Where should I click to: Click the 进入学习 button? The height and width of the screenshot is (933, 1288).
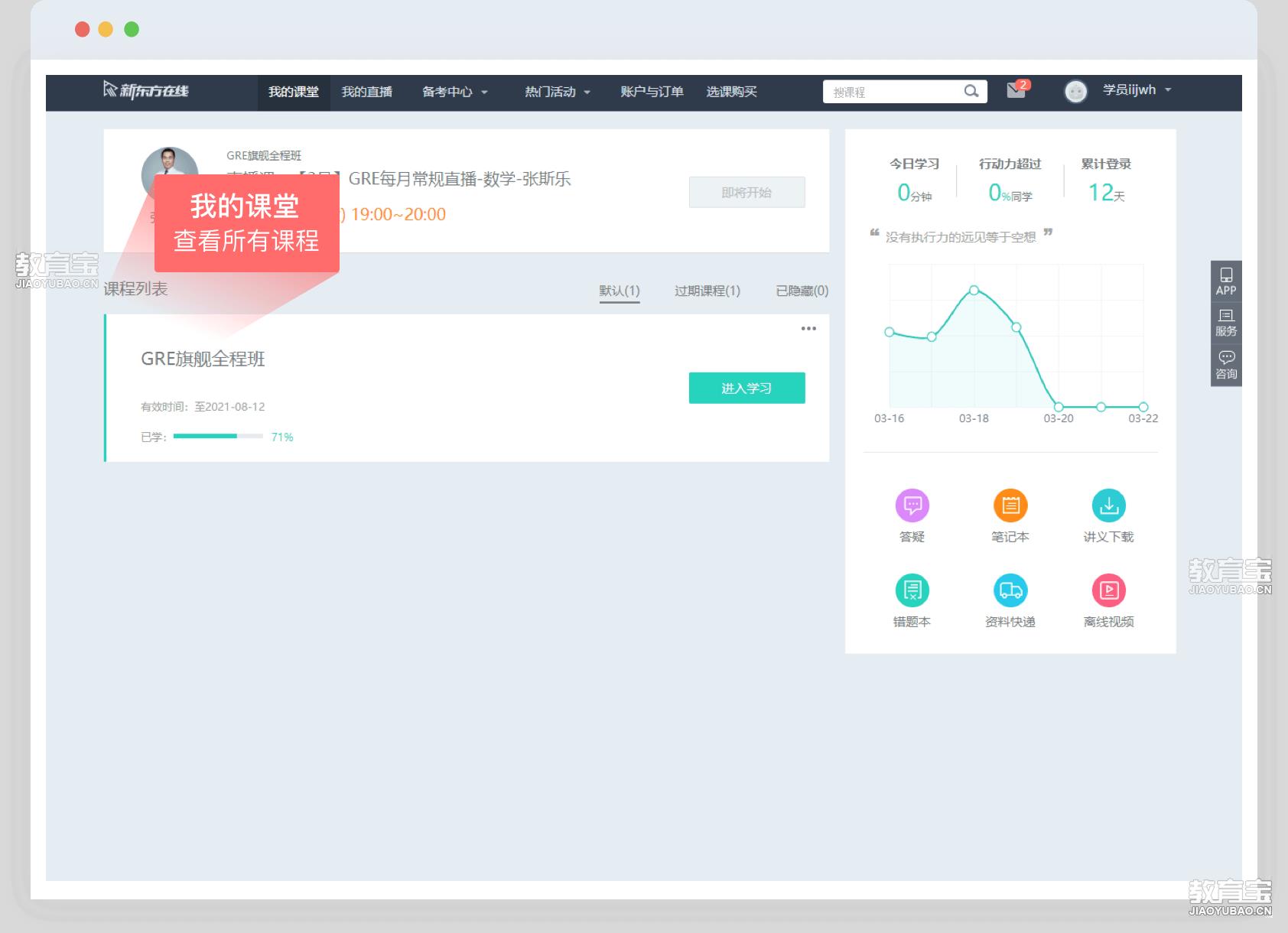click(x=746, y=388)
